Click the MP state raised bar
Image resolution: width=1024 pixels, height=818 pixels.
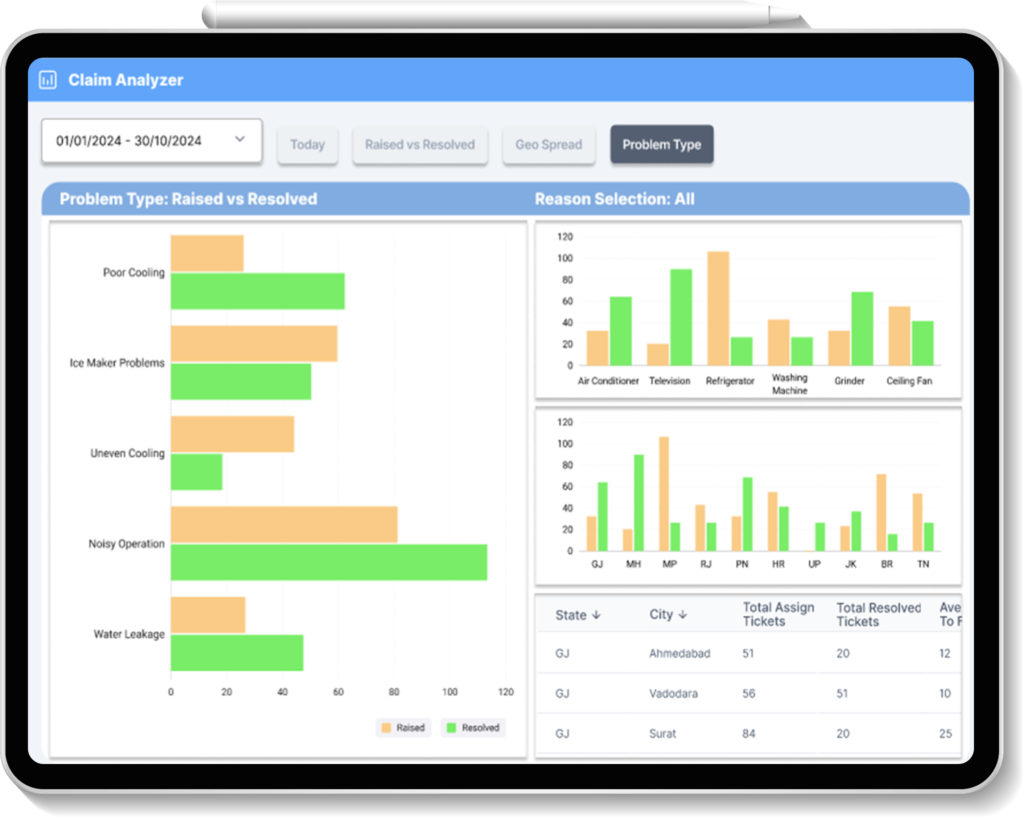tap(664, 494)
